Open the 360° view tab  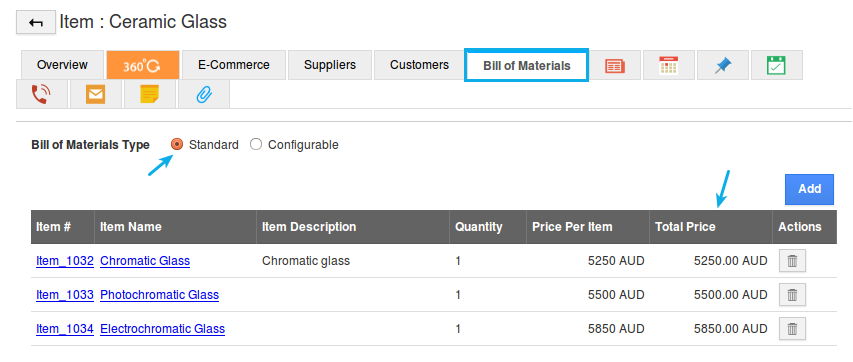[x=143, y=65]
